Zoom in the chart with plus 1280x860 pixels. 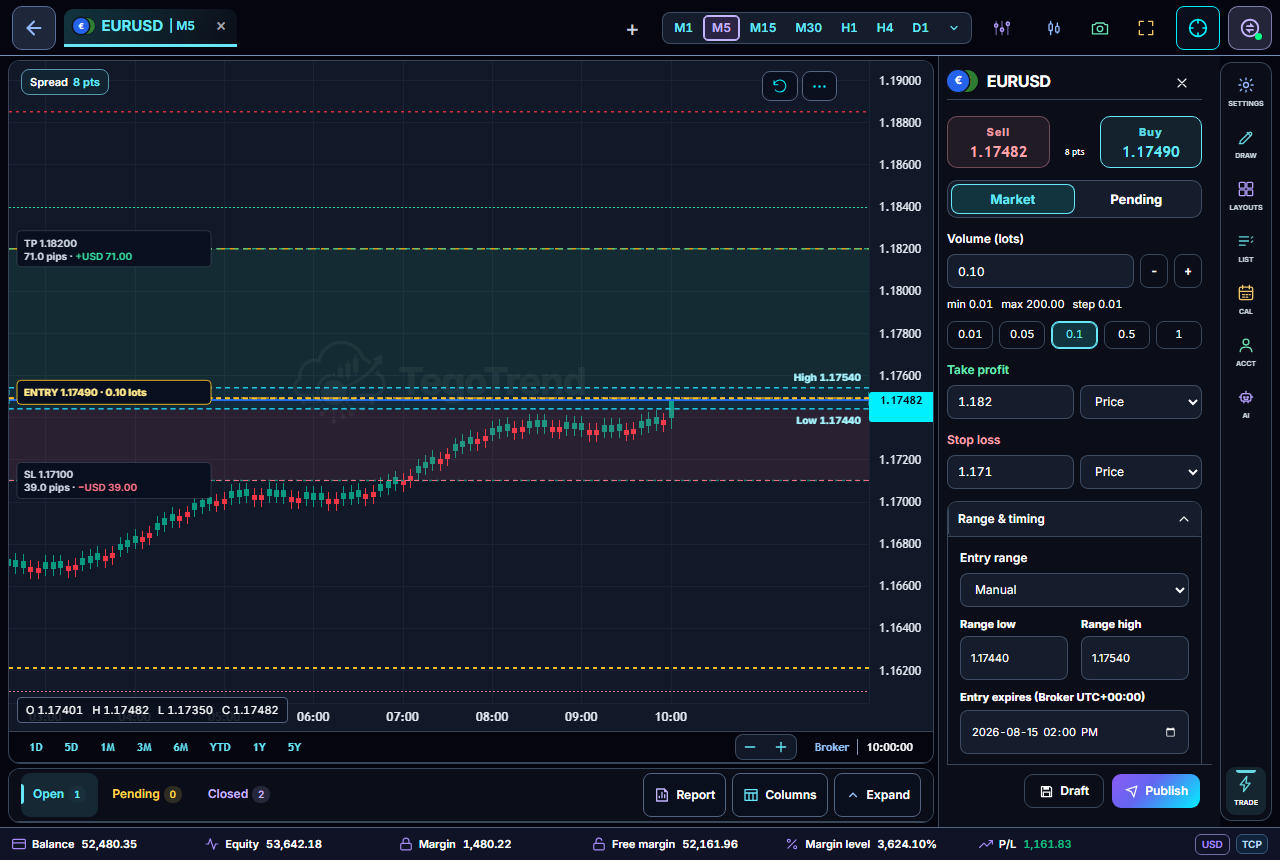[x=781, y=747]
